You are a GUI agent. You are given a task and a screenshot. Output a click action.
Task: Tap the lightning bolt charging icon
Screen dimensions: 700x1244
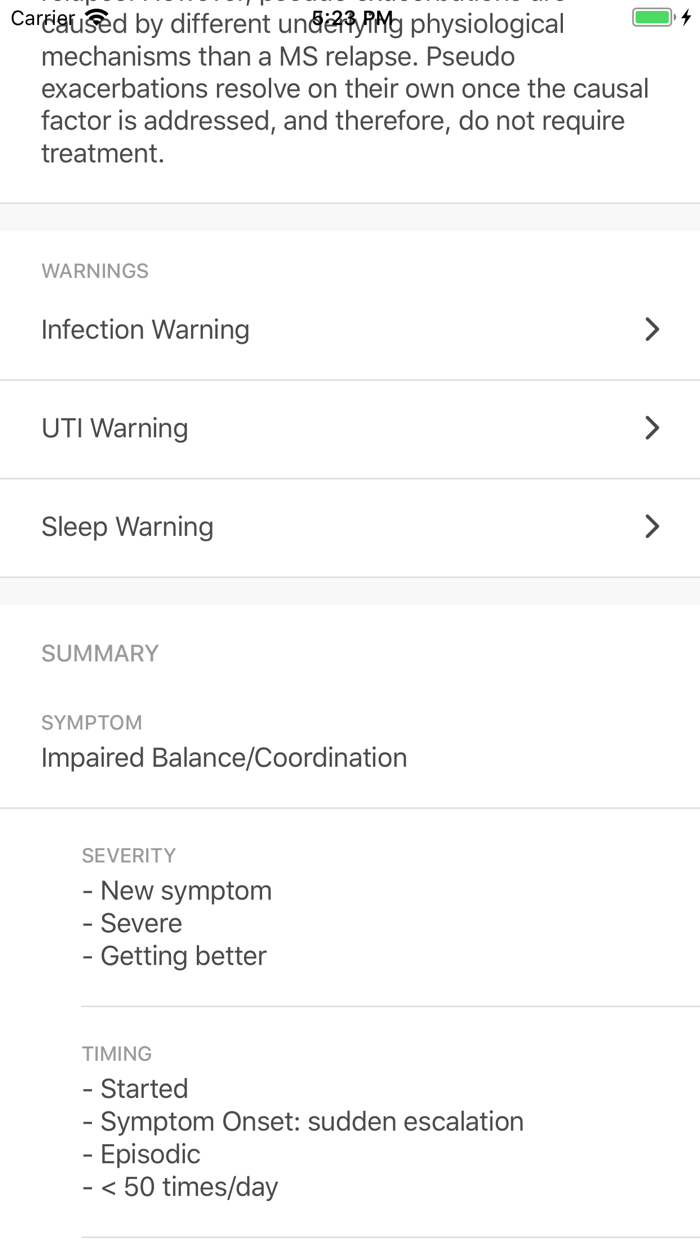point(686,17)
